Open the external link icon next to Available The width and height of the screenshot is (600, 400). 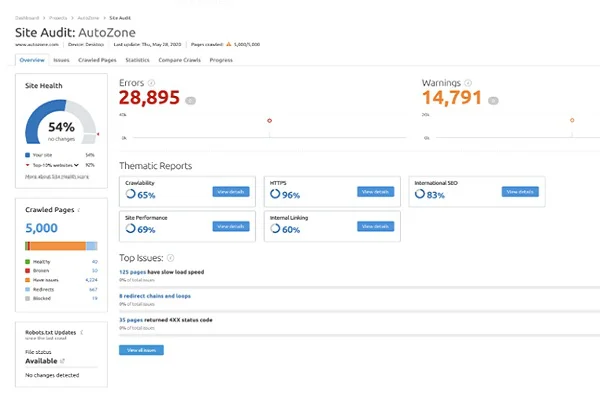point(62,361)
